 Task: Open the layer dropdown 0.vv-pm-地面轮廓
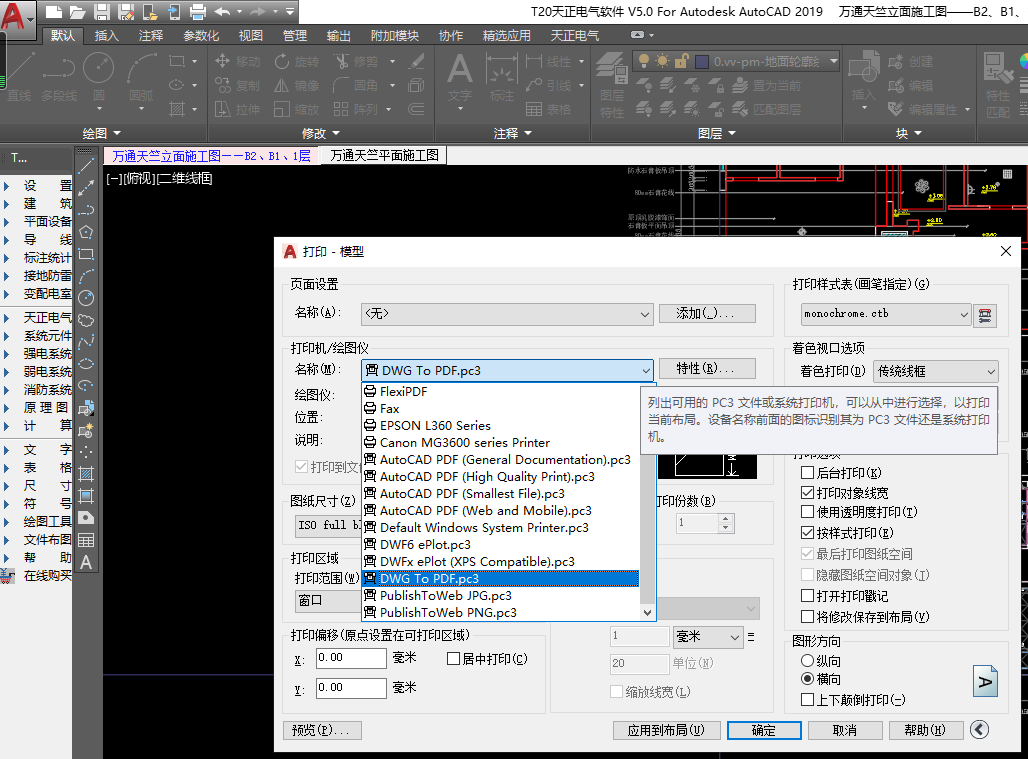point(737,62)
